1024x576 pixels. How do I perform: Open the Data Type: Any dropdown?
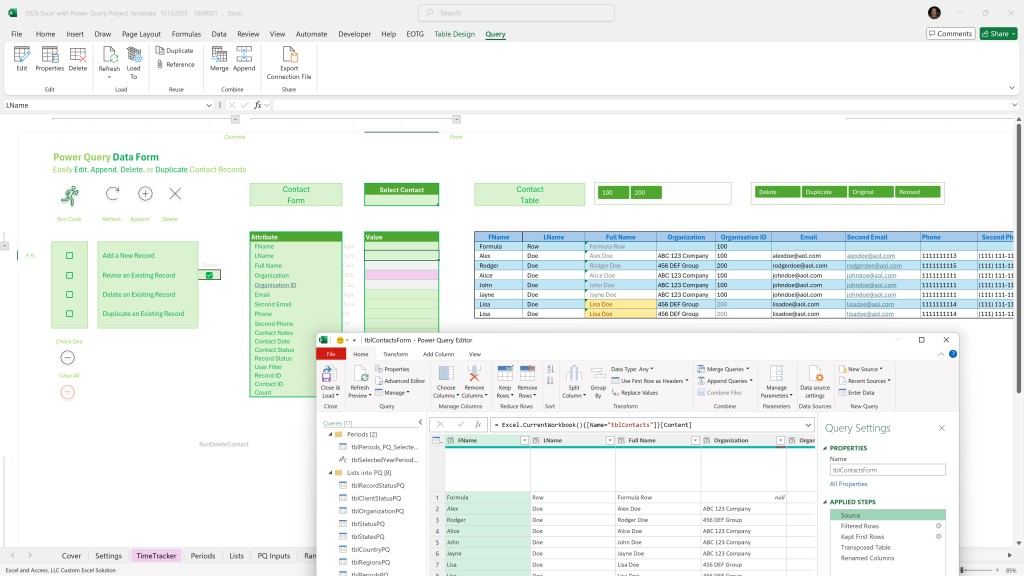coord(651,369)
